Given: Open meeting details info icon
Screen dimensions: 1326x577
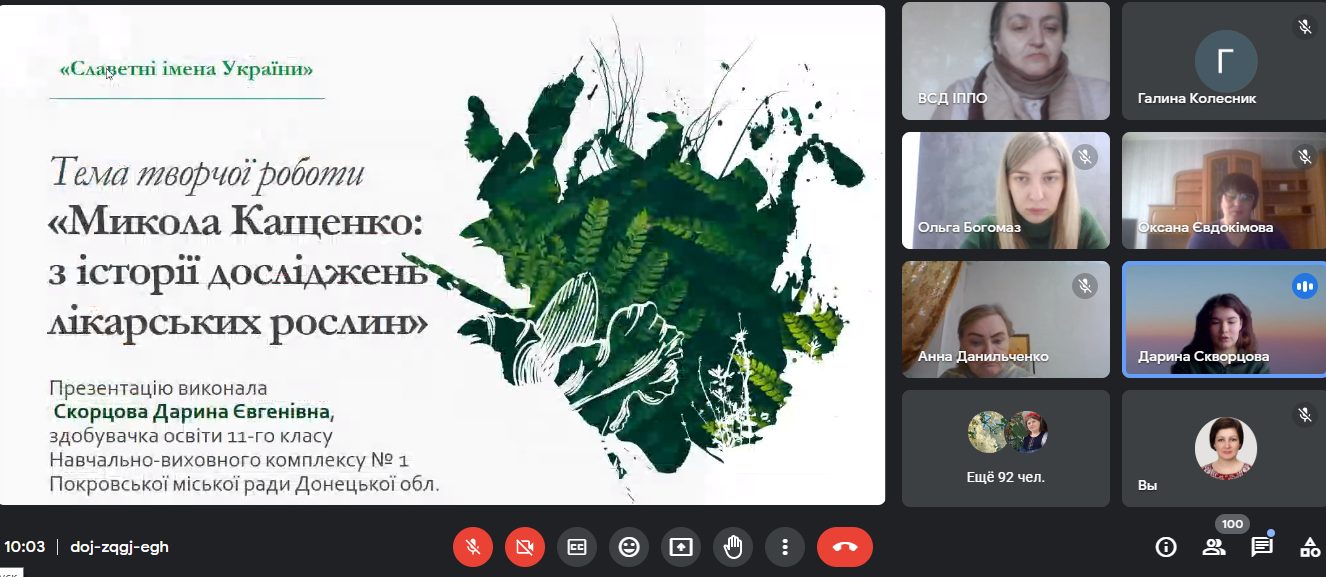Looking at the screenshot, I should click(x=1166, y=547).
